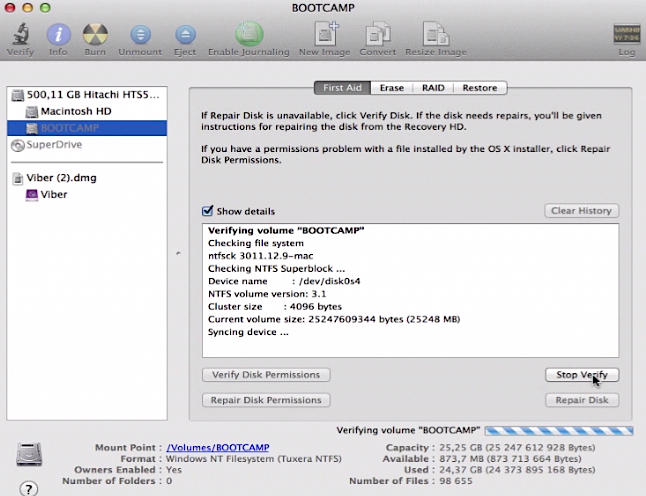This screenshot has width=646, height=496.
Task: Click the Used value 24,37 GB
Action: click(x=517, y=470)
